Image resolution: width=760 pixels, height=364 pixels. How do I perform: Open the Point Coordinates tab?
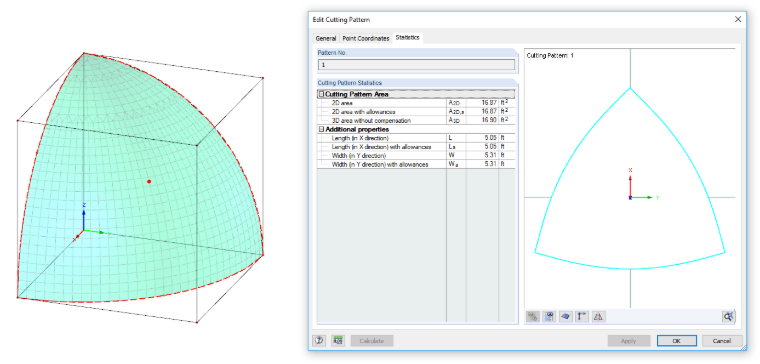click(366, 38)
